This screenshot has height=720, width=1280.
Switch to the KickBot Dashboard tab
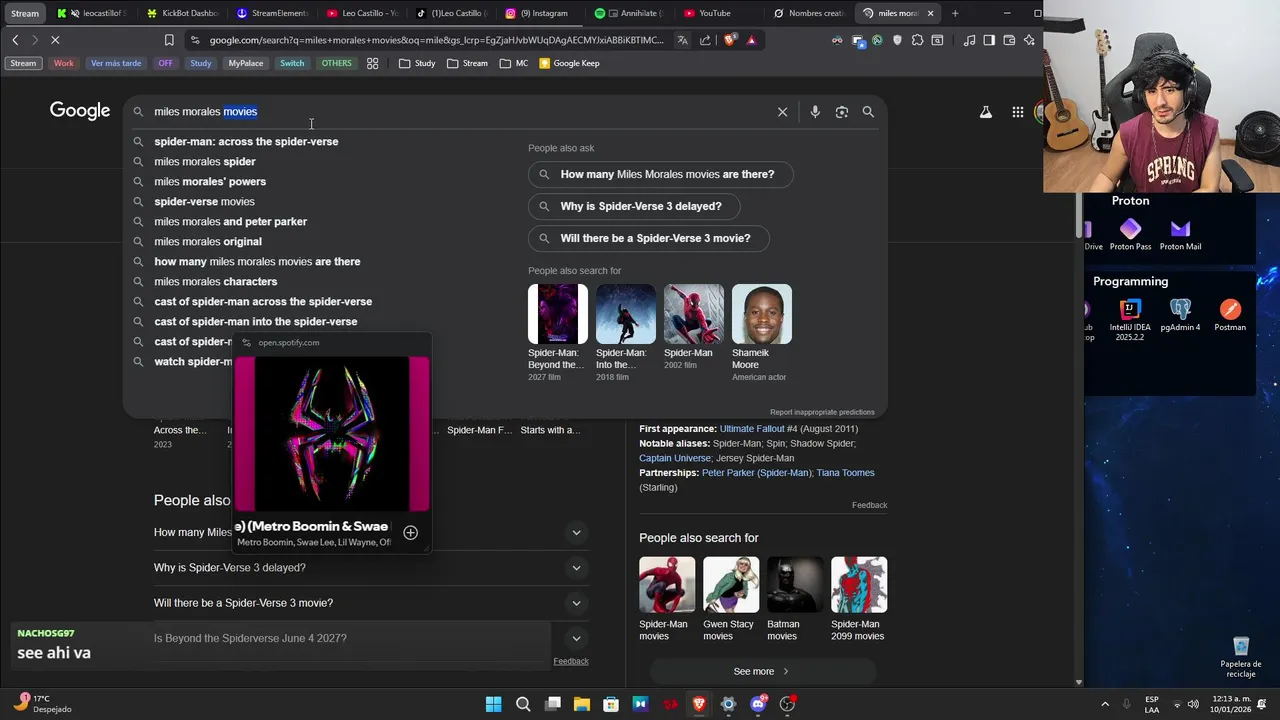(180, 13)
